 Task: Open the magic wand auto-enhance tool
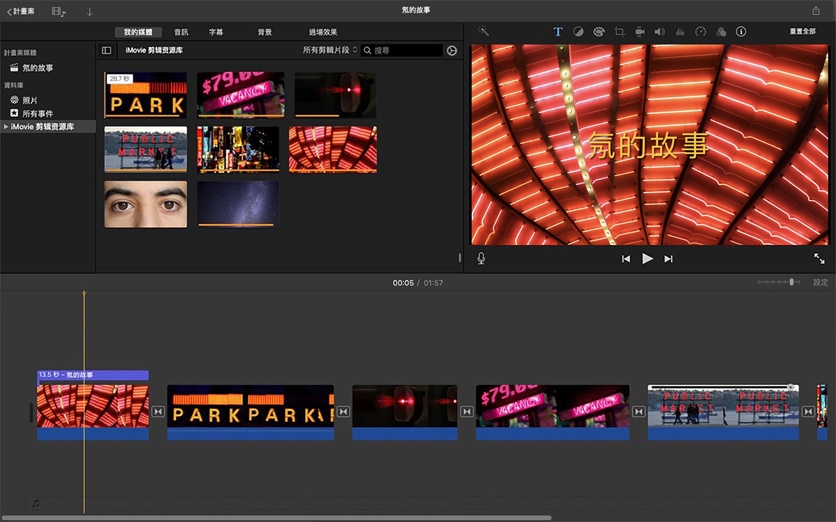(483, 32)
